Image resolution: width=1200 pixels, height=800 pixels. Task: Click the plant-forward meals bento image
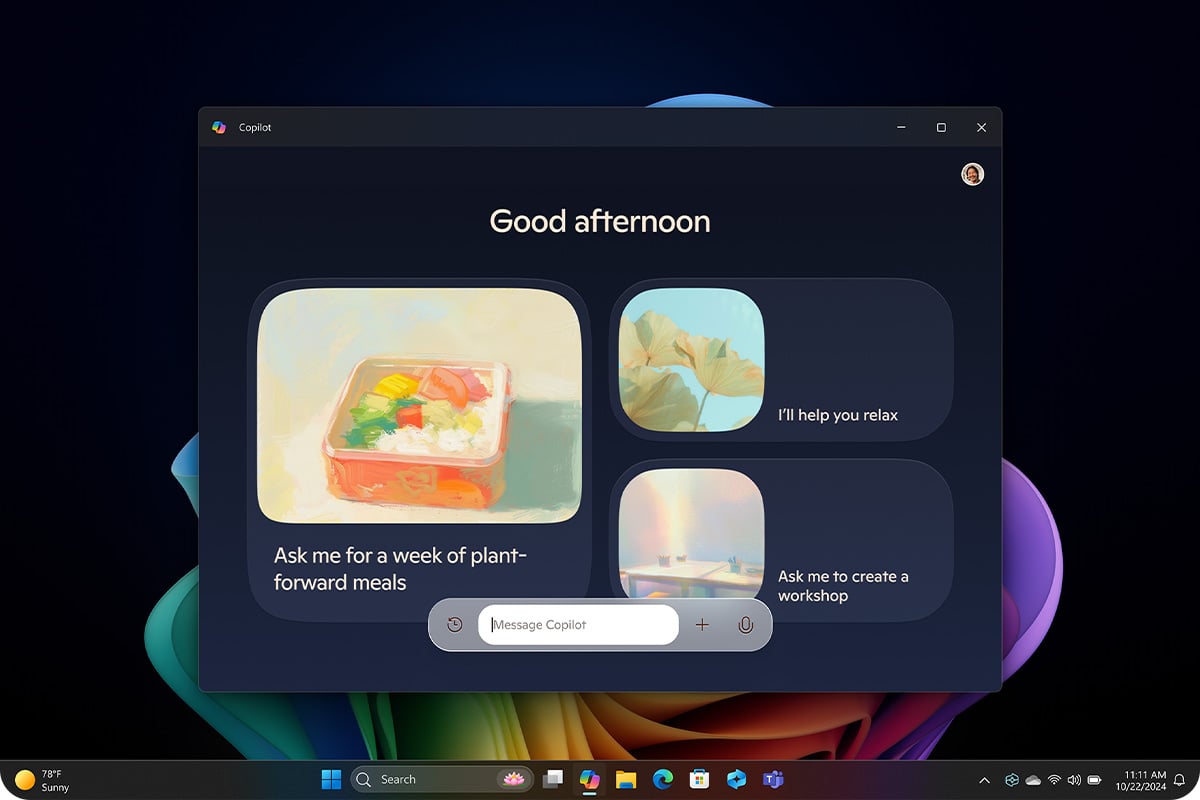[x=419, y=407]
